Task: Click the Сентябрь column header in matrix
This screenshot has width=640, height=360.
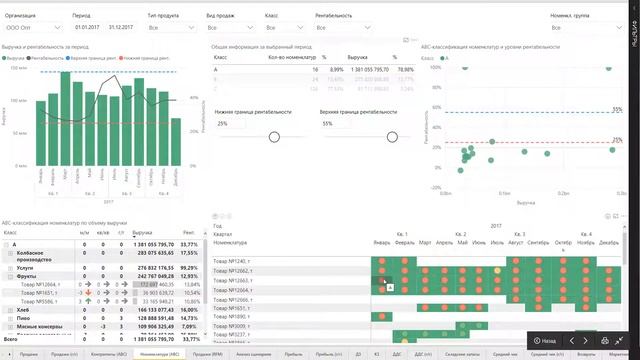Action: (538, 243)
